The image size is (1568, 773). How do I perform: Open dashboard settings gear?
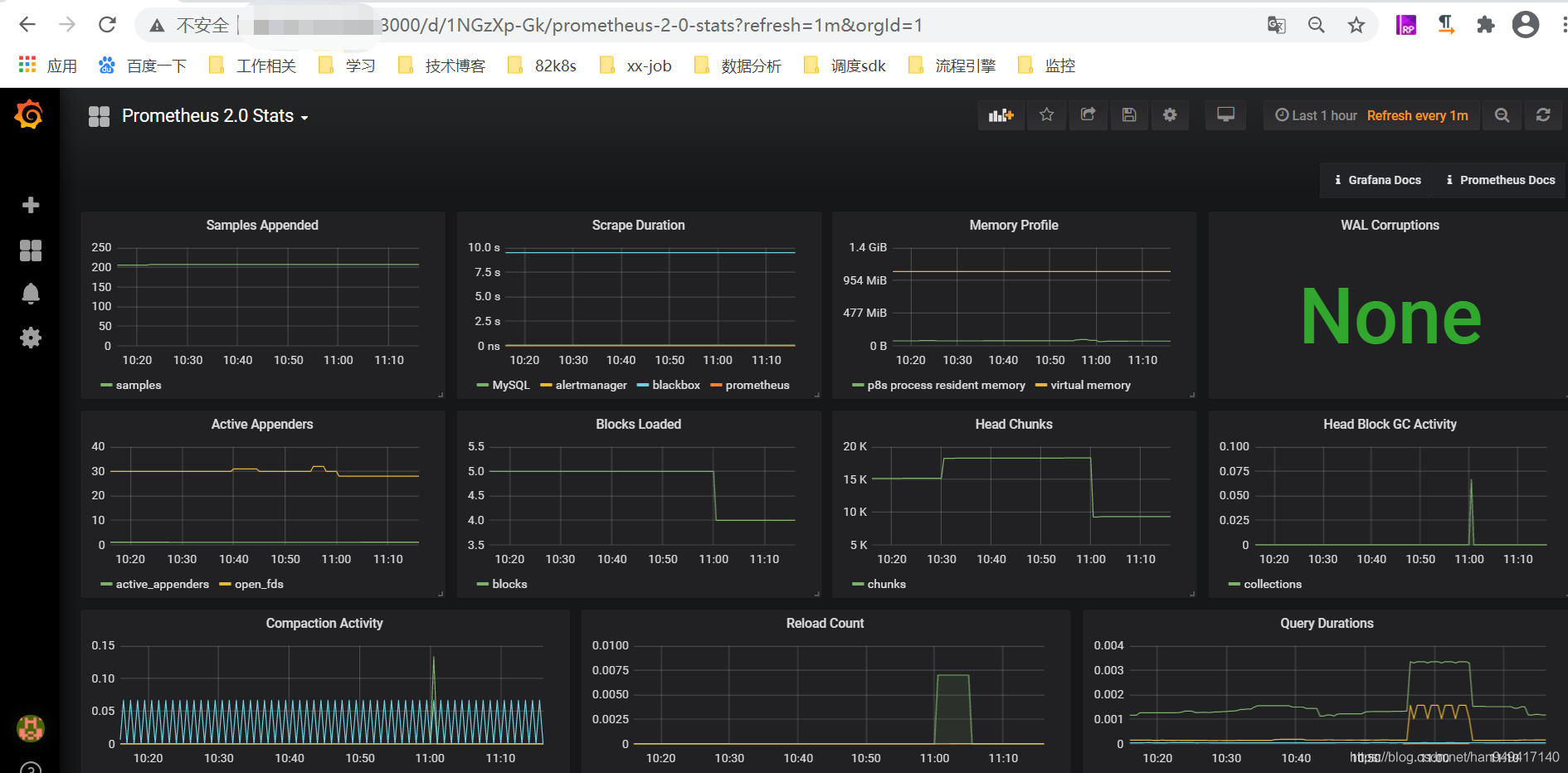coord(1170,115)
